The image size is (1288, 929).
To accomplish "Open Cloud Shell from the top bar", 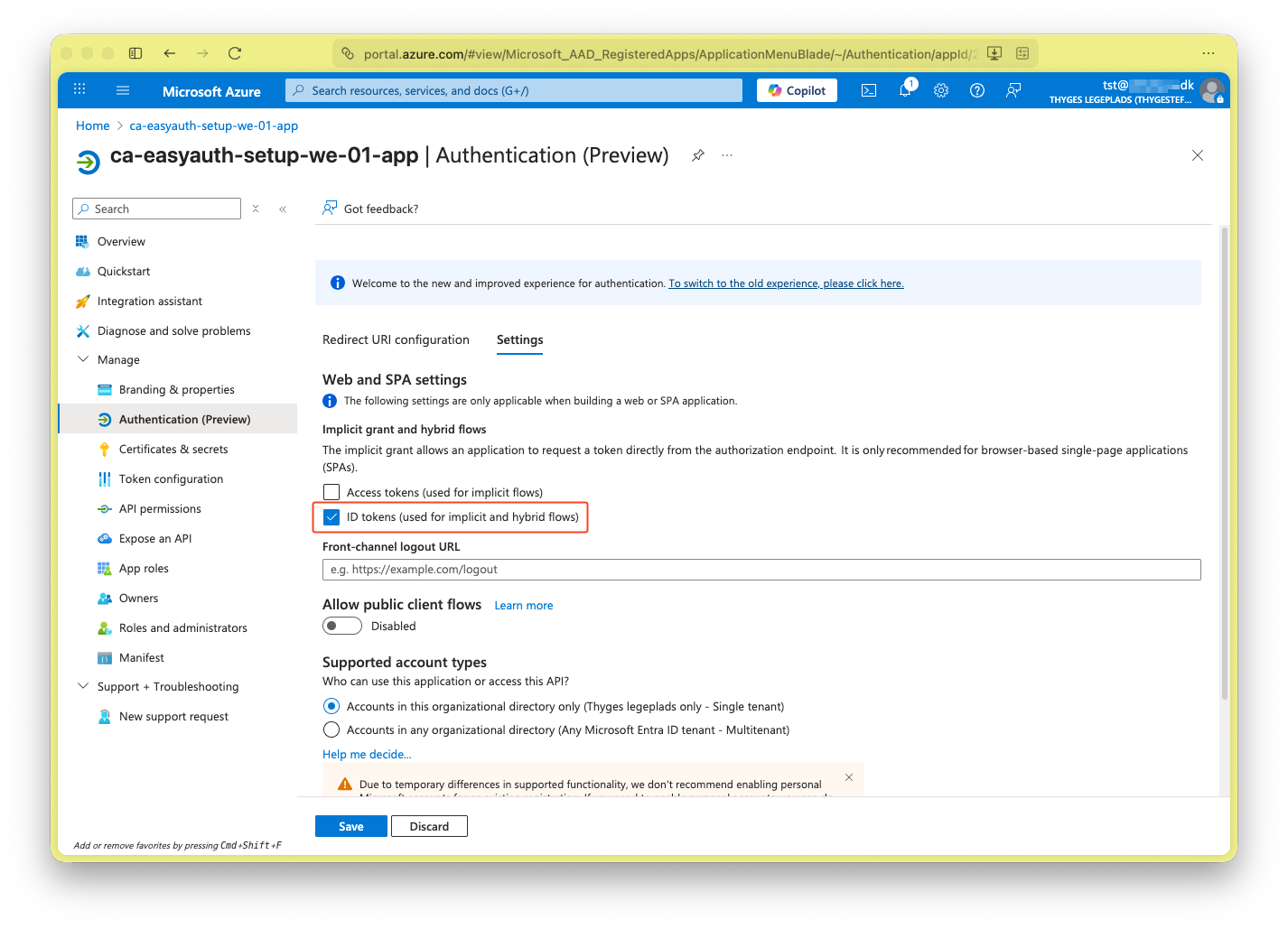I will click(869, 90).
